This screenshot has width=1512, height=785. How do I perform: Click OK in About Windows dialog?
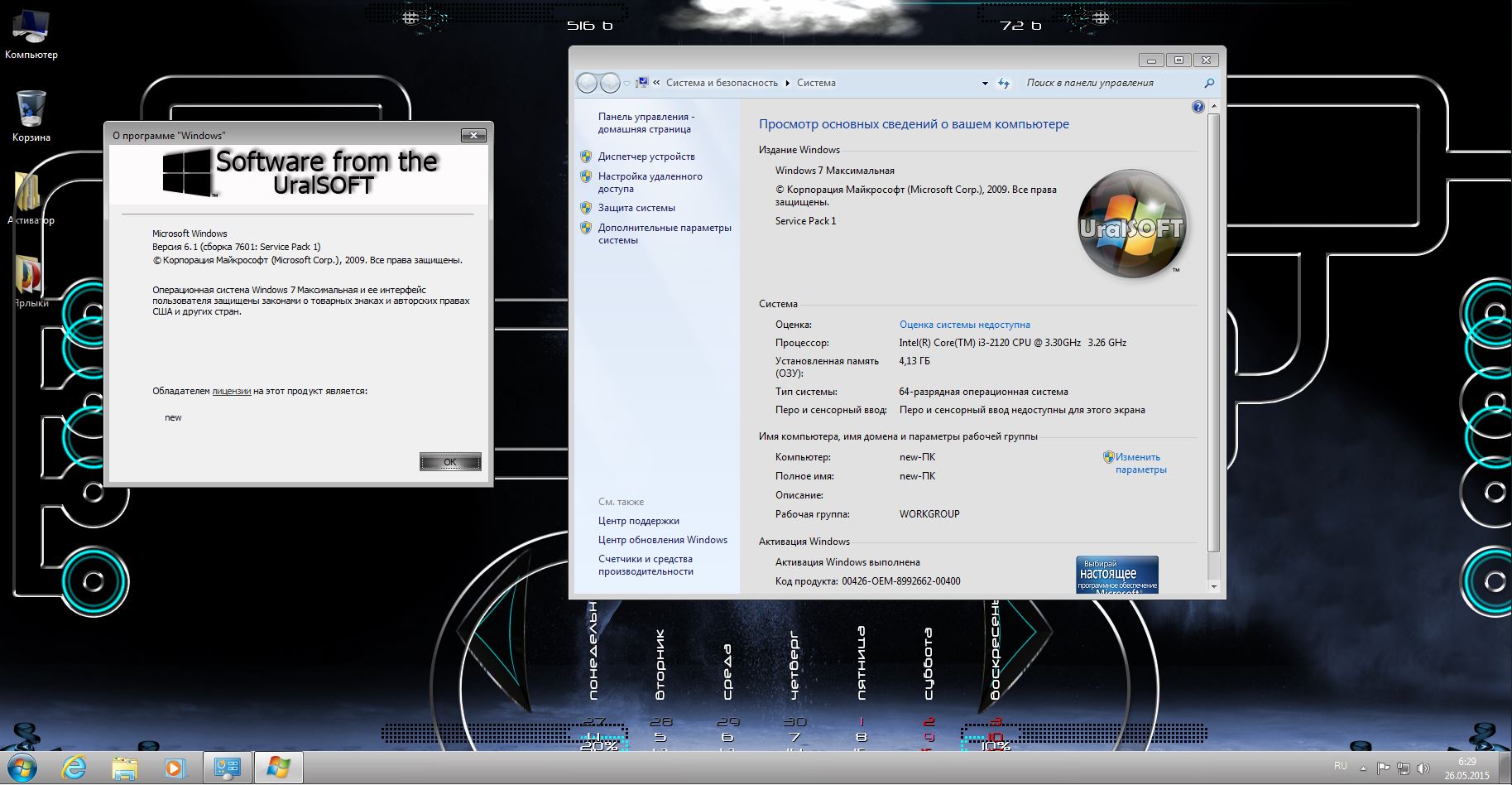tap(450, 462)
